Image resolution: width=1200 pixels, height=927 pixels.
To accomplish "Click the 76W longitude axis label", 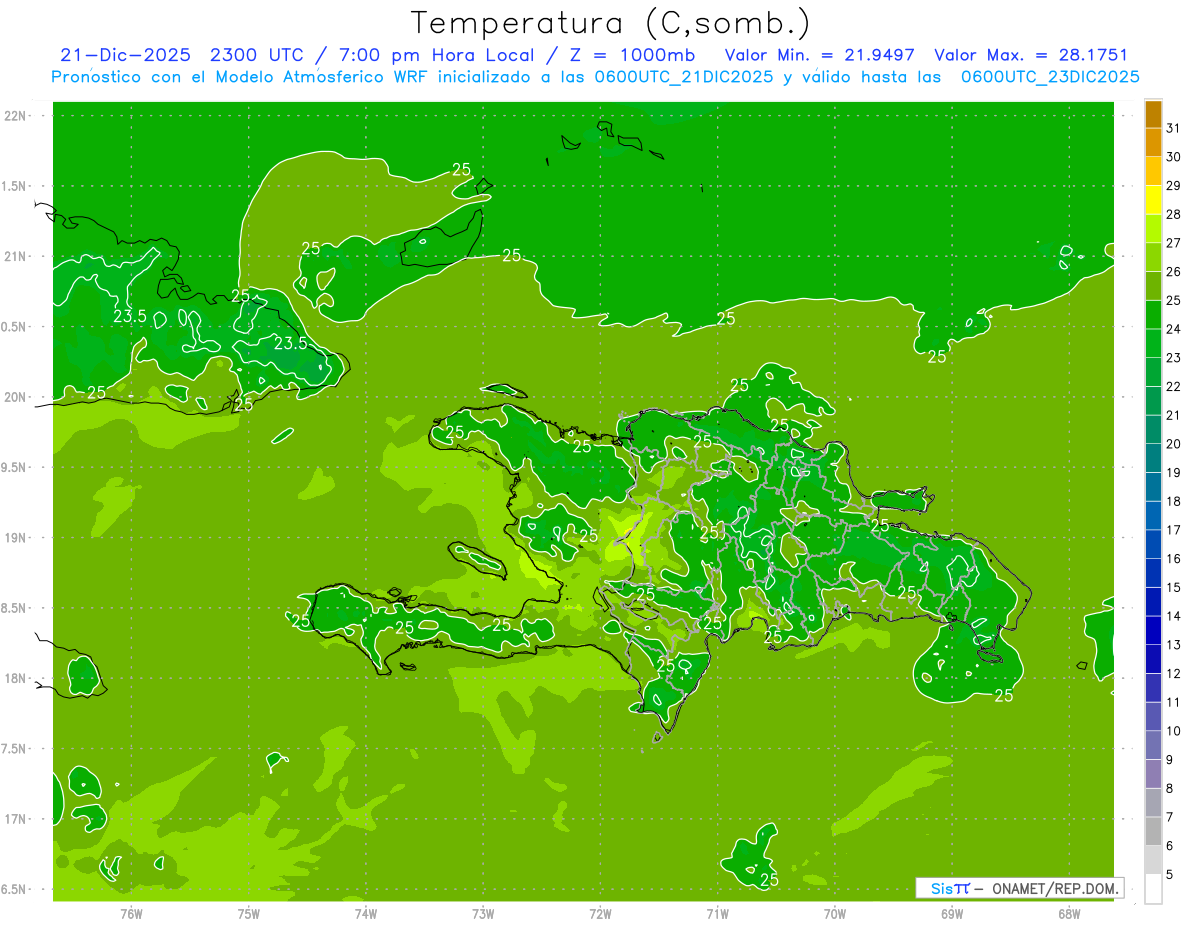I will coord(131,914).
